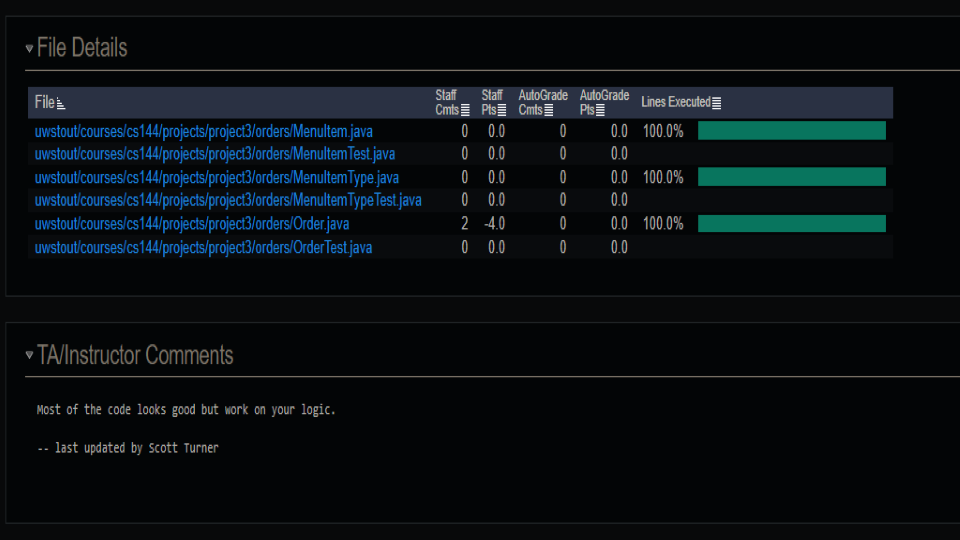This screenshot has width=960, height=540.
Task: Collapse the TA/Instructor Comments section triangle
Action: pos(29,355)
